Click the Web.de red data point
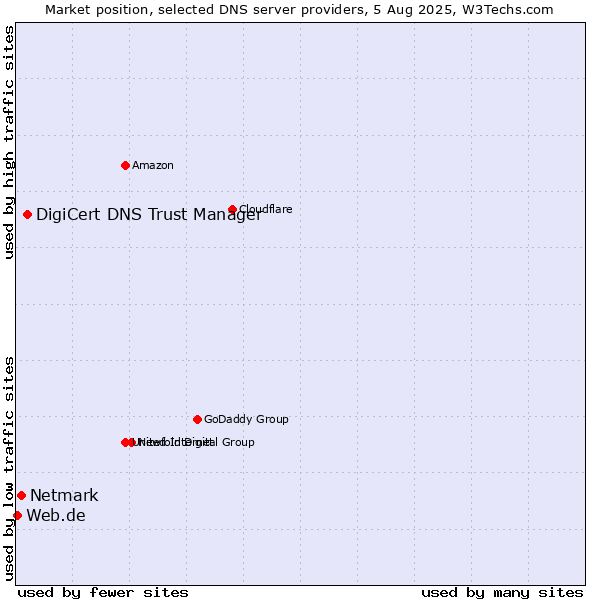600x600 pixels. coord(17,516)
